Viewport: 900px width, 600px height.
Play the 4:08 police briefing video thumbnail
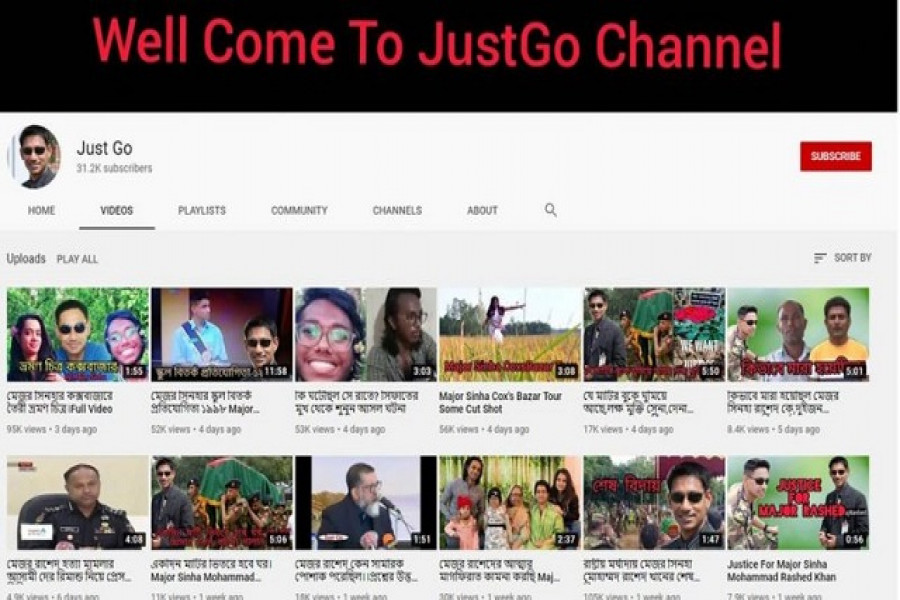(x=78, y=502)
